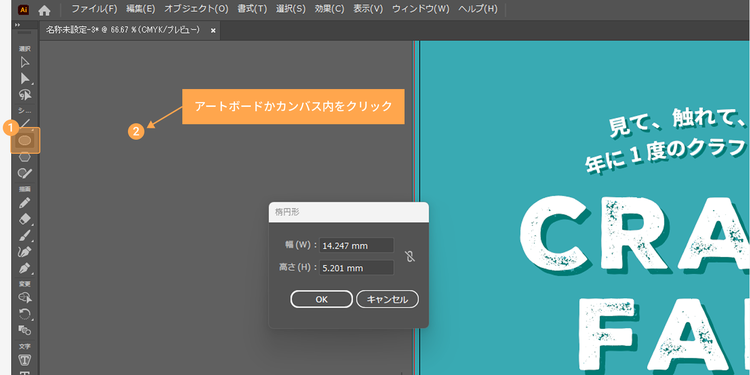Select the Curvature tool
The height and width of the screenshot is (375, 750).
[x=25, y=251]
